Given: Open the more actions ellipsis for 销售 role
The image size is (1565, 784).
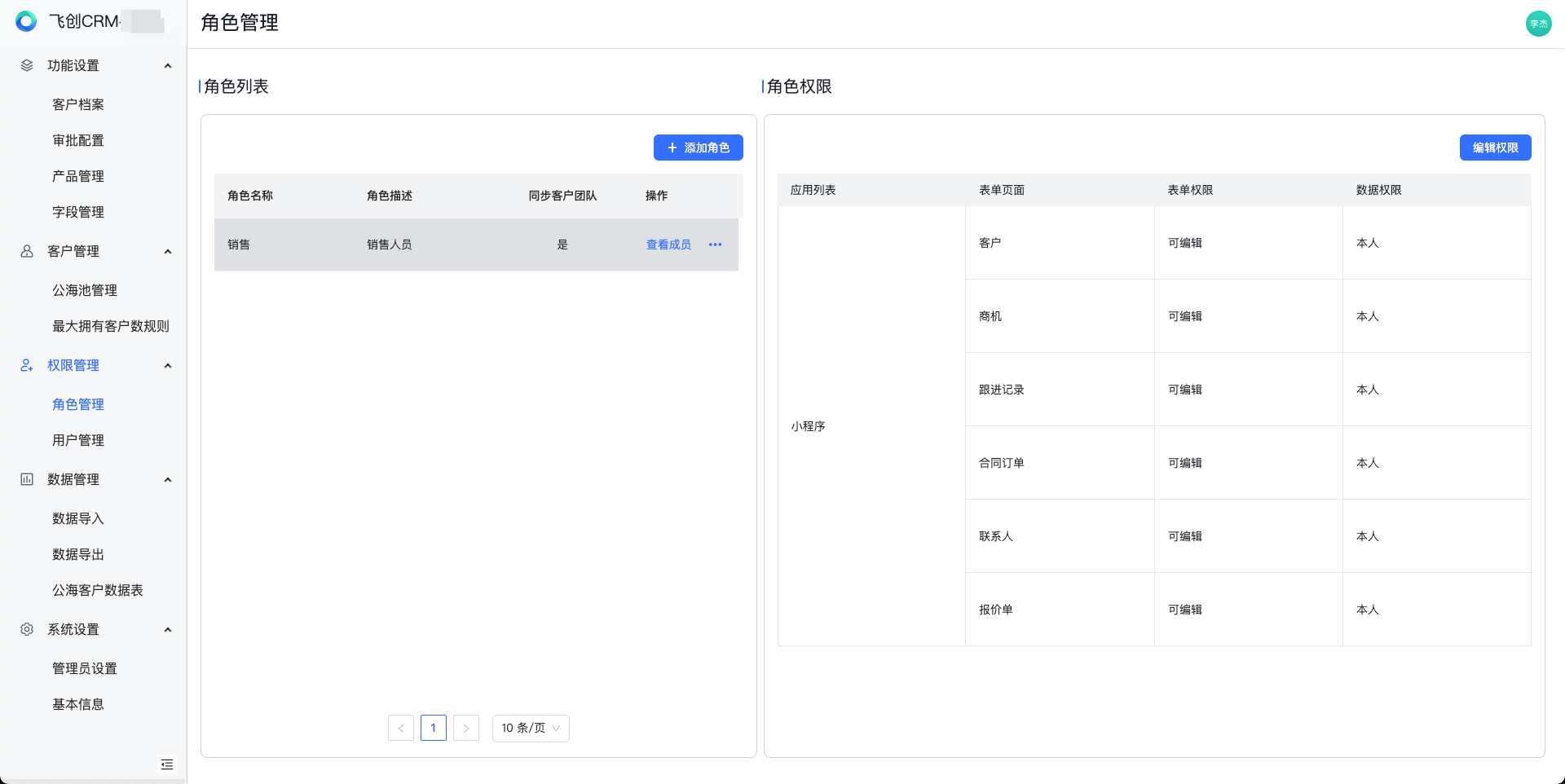Looking at the screenshot, I should point(715,244).
